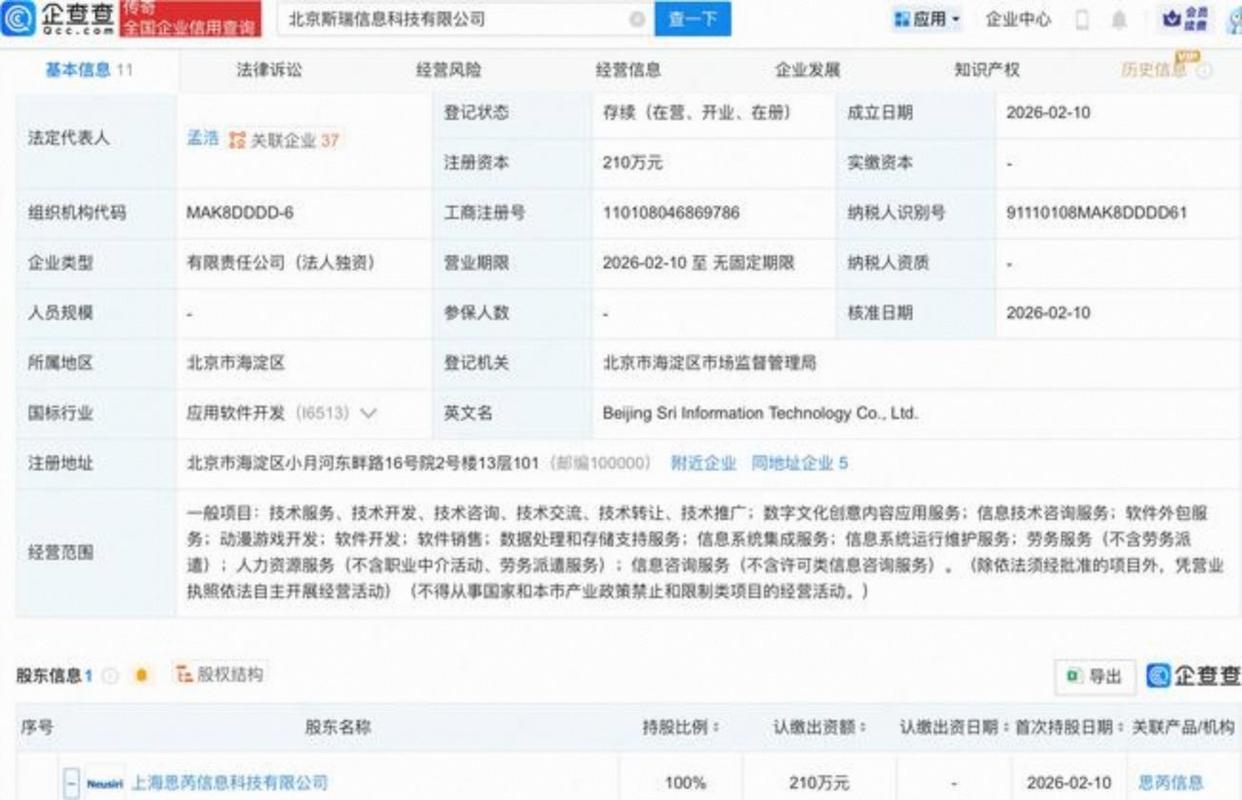Open the 知识产权 tab
Image resolution: width=1242 pixels, height=800 pixels.
coord(987,70)
